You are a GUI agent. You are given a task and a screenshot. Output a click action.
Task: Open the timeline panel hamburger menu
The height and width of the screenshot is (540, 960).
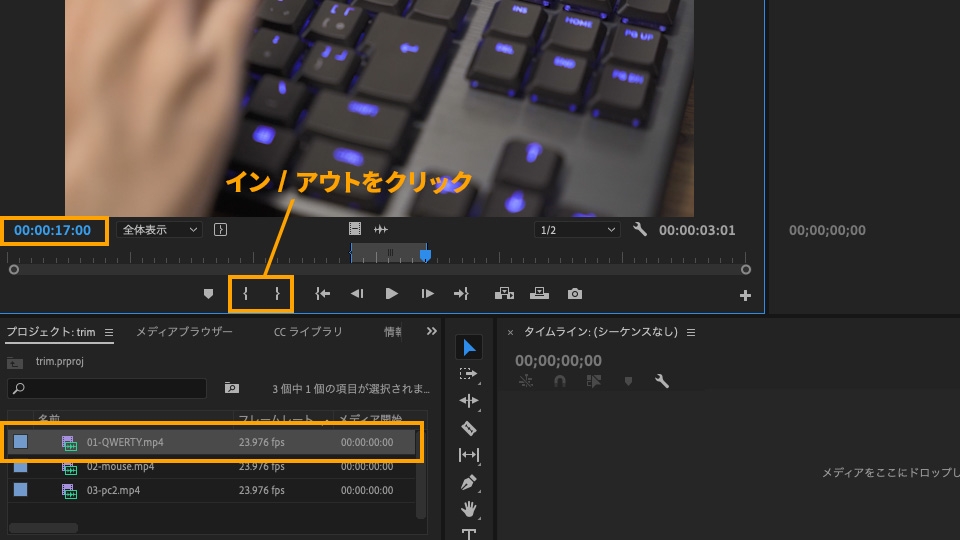click(x=691, y=332)
